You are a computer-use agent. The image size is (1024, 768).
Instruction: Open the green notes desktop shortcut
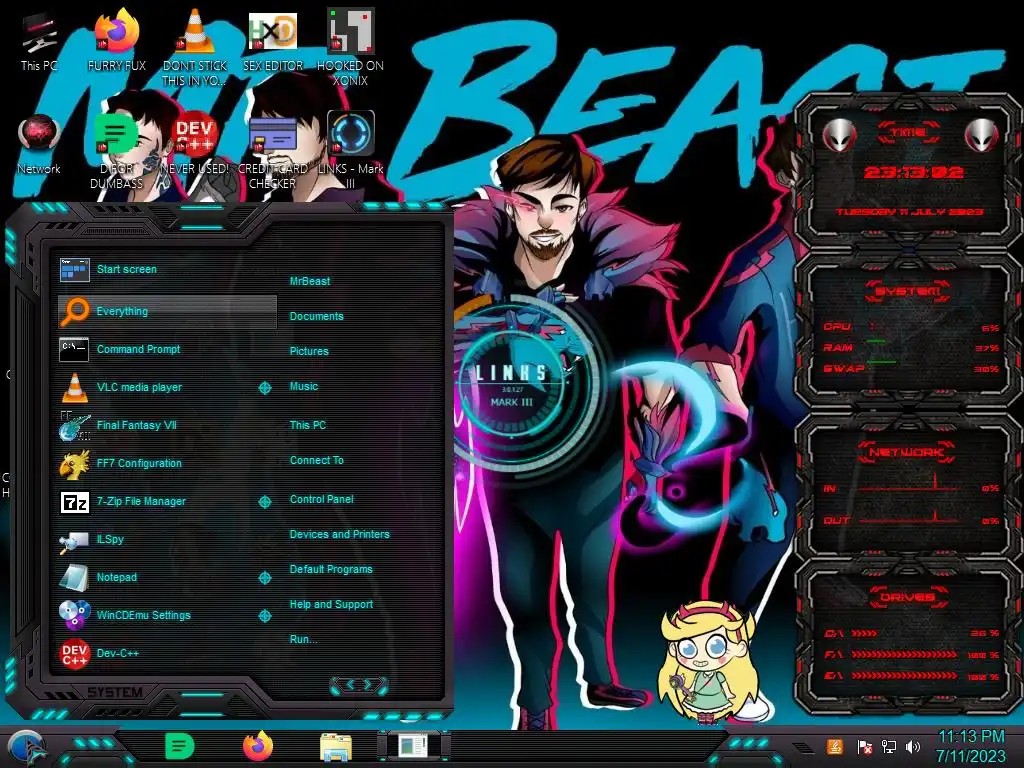pyautogui.click(x=116, y=152)
